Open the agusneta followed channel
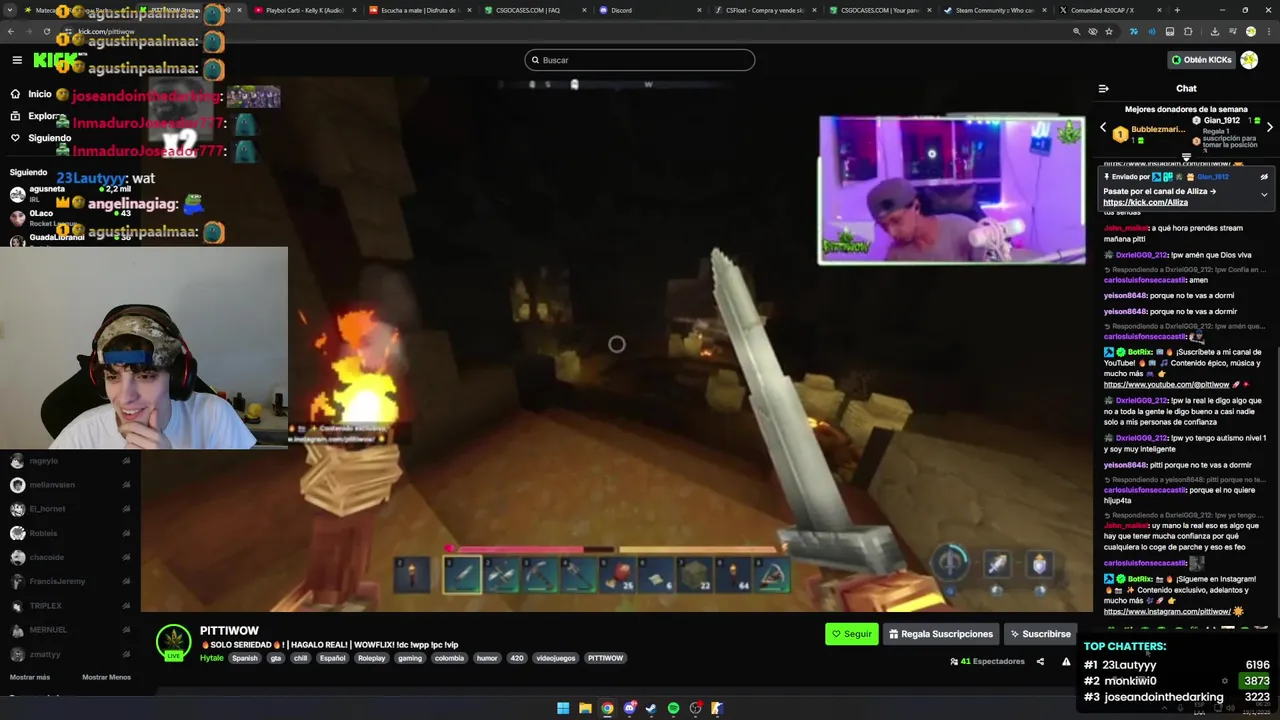Viewport: 1280px width, 720px height. (x=70, y=193)
